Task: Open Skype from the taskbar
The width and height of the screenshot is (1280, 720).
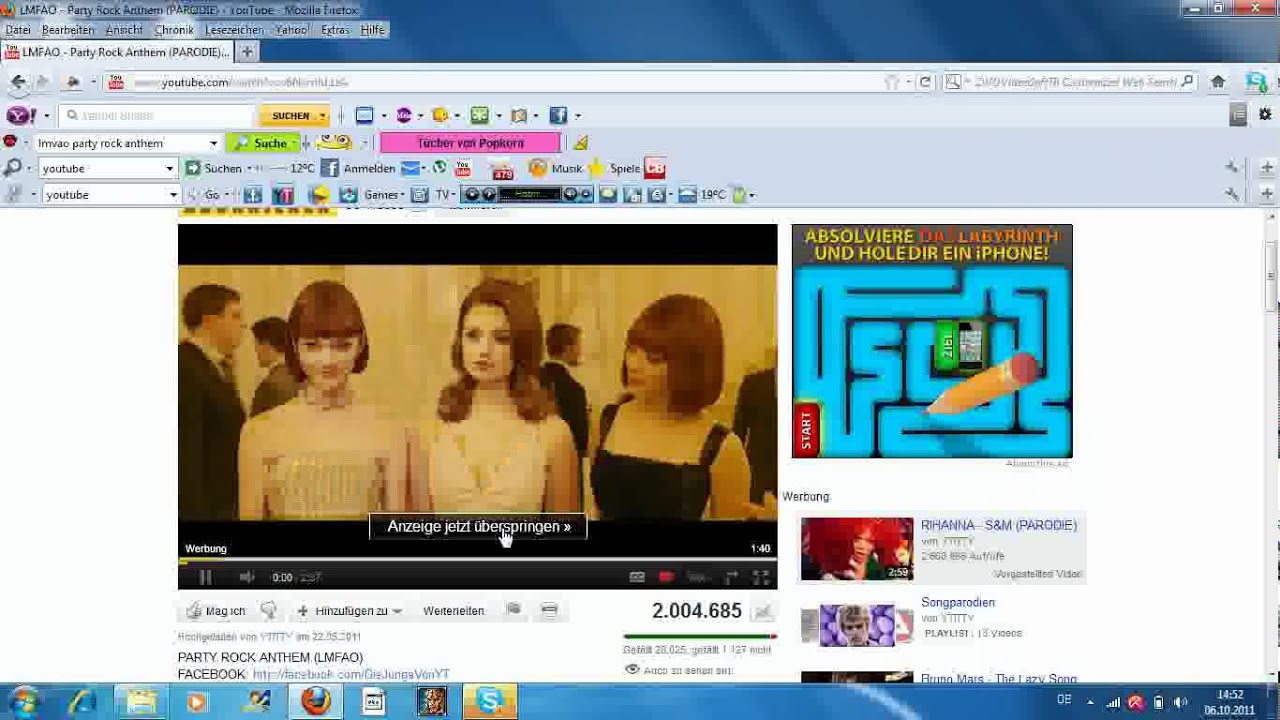Action: click(490, 701)
